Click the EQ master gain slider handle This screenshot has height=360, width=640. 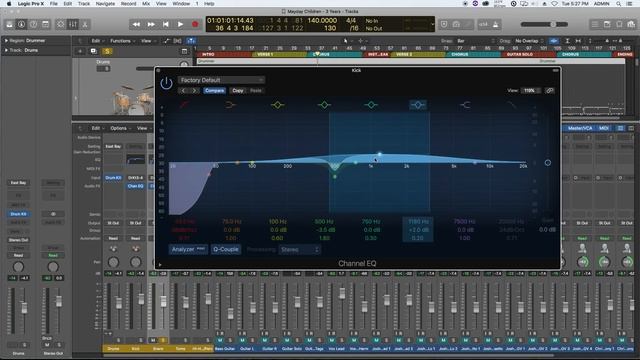[548, 162]
